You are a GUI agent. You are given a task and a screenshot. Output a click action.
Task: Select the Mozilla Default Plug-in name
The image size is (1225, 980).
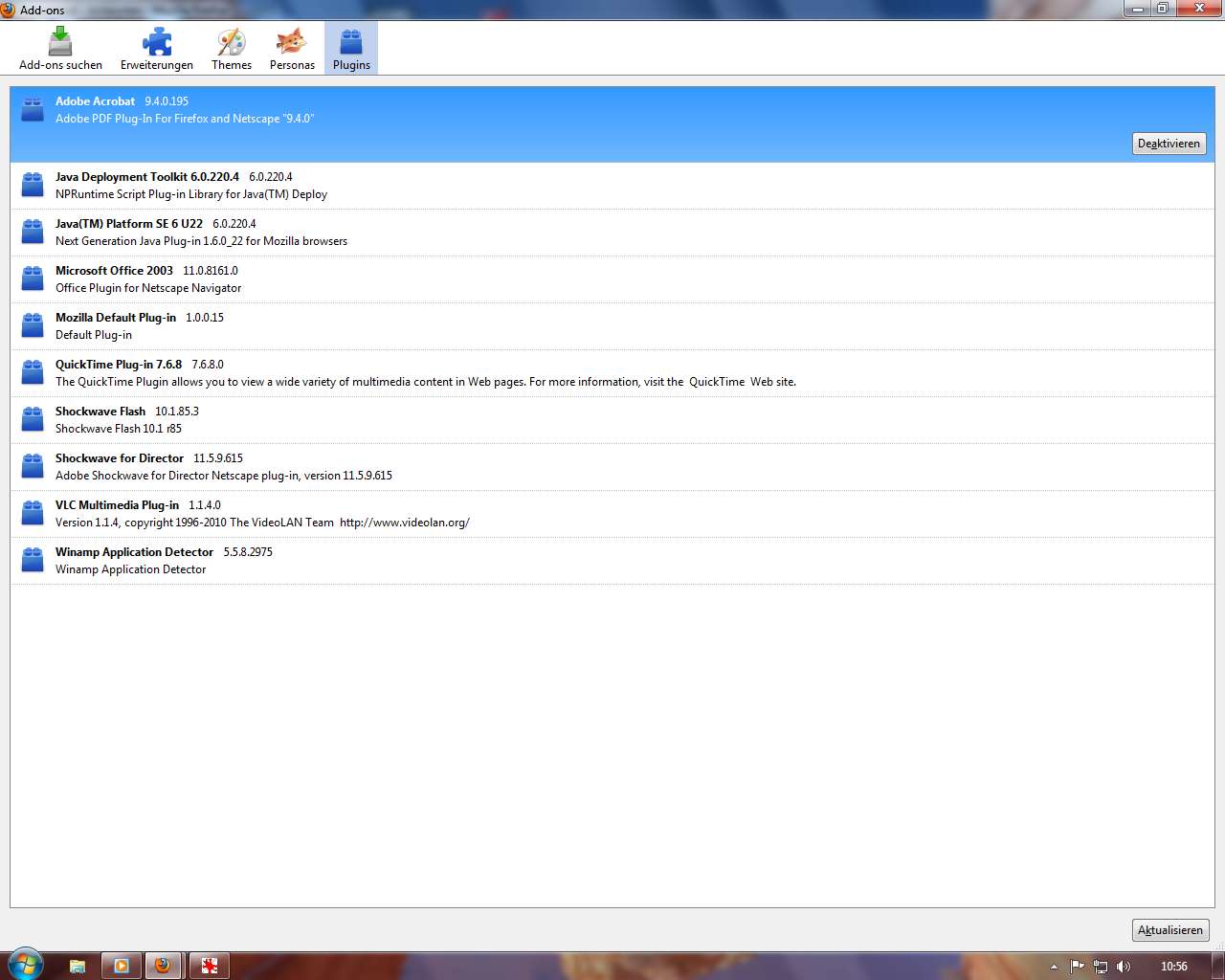point(116,318)
